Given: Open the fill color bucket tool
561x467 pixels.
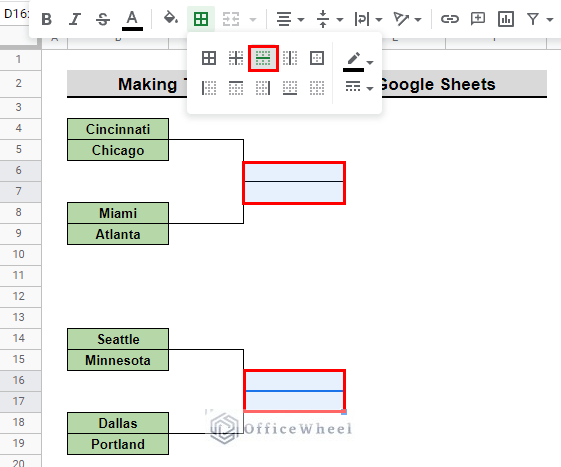Looking at the screenshot, I should pyautogui.click(x=171, y=18).
